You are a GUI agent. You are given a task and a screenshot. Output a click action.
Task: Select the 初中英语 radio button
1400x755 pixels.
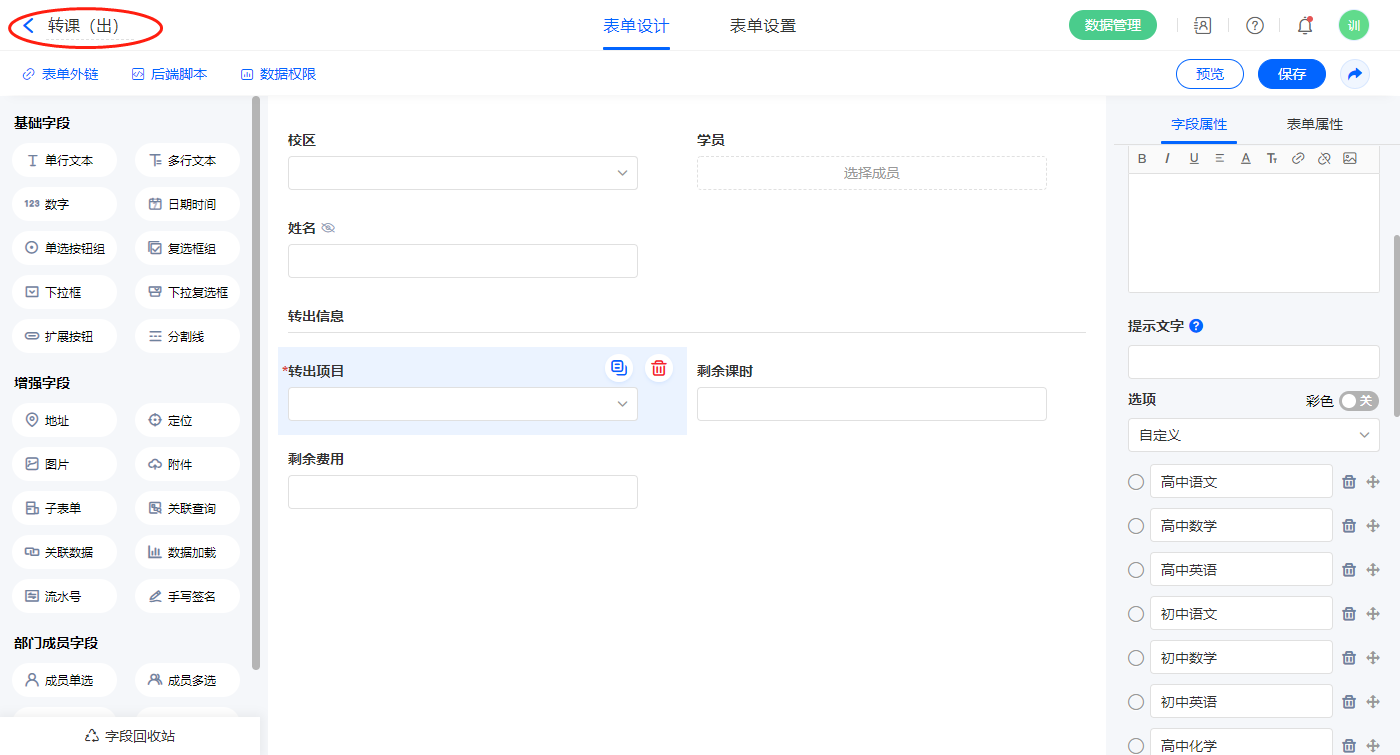point(1136,702)
